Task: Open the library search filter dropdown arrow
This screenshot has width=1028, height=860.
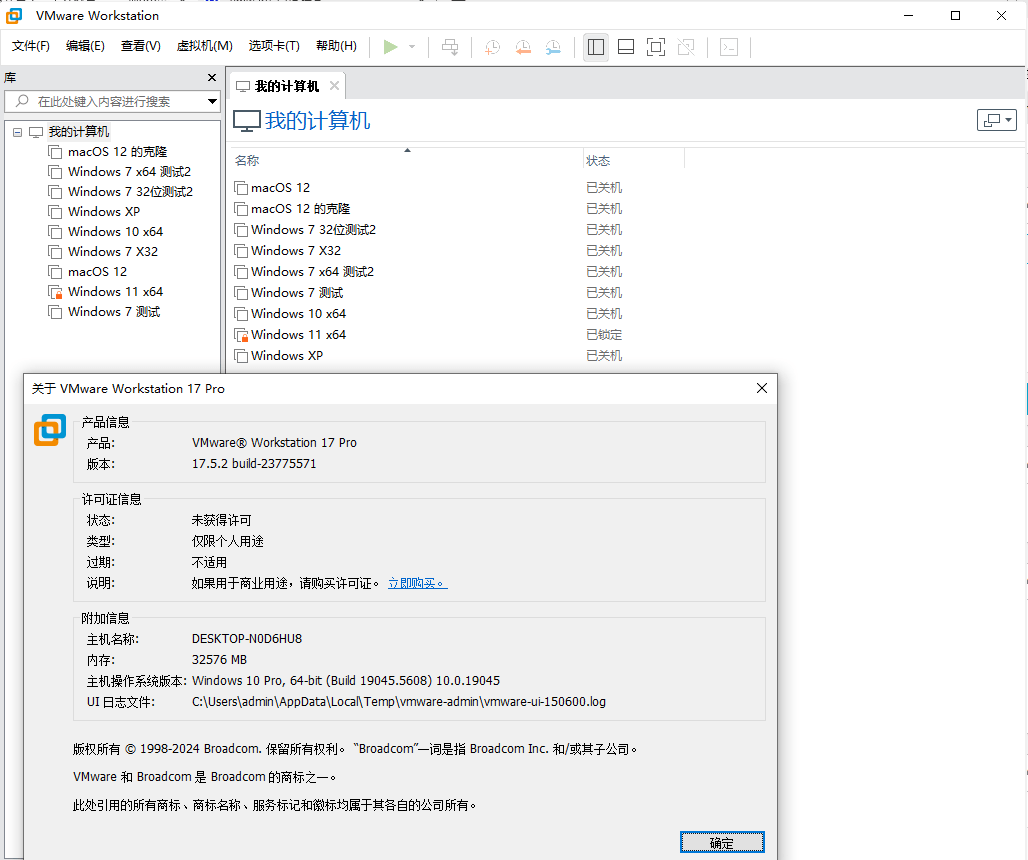Action: click(x=212, y=102)
